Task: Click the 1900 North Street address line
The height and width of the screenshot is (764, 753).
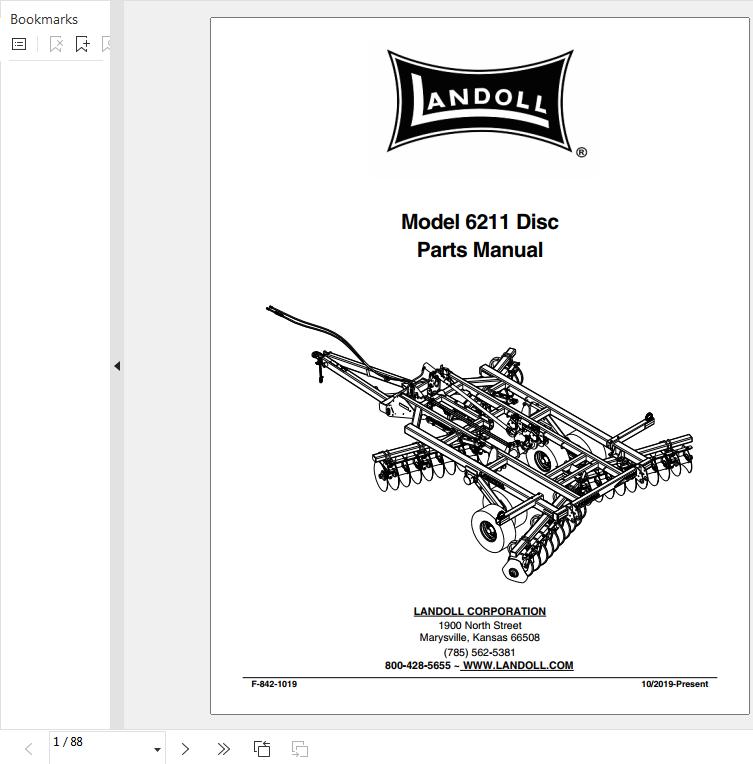Action: [x=480, y=625]
